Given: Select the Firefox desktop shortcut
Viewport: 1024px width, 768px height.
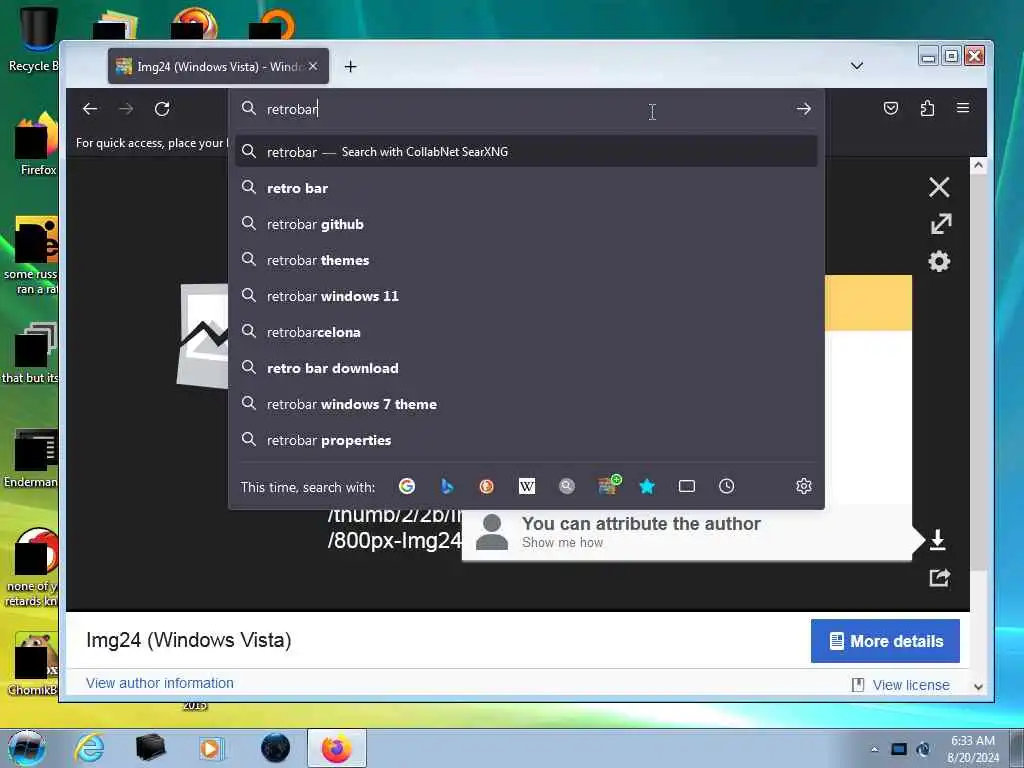Looking at the screenshot, I should point(36,145).
